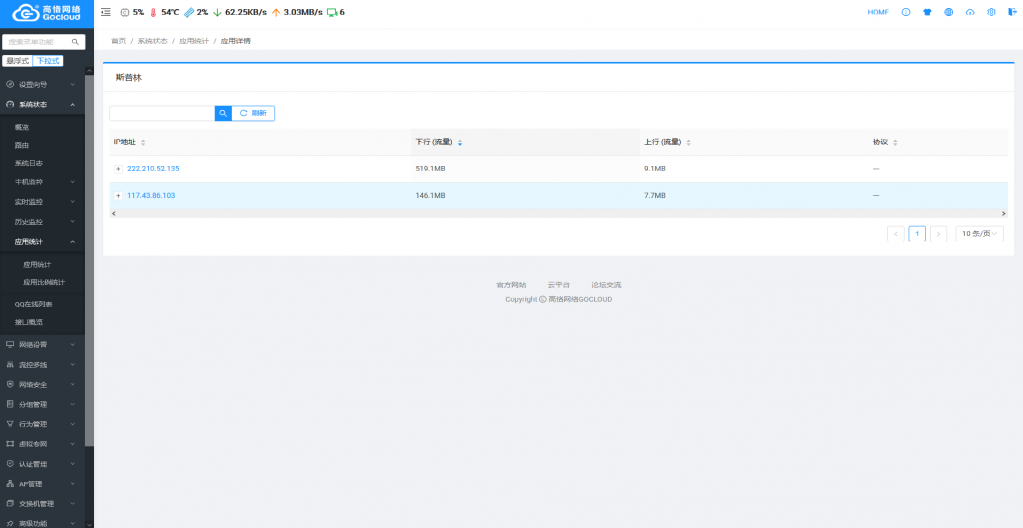Expand row for 117.43.86.103
The height and width of the screenshot is (528, 1023).
pos(118,196)
